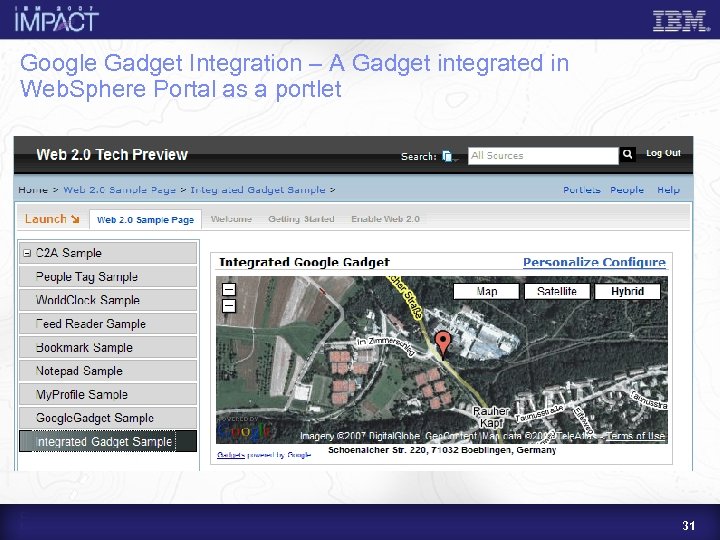This screenshot has height=540, width=720.
Task: Open the Enable Web 2.0 tab
Action: (385, 219)
